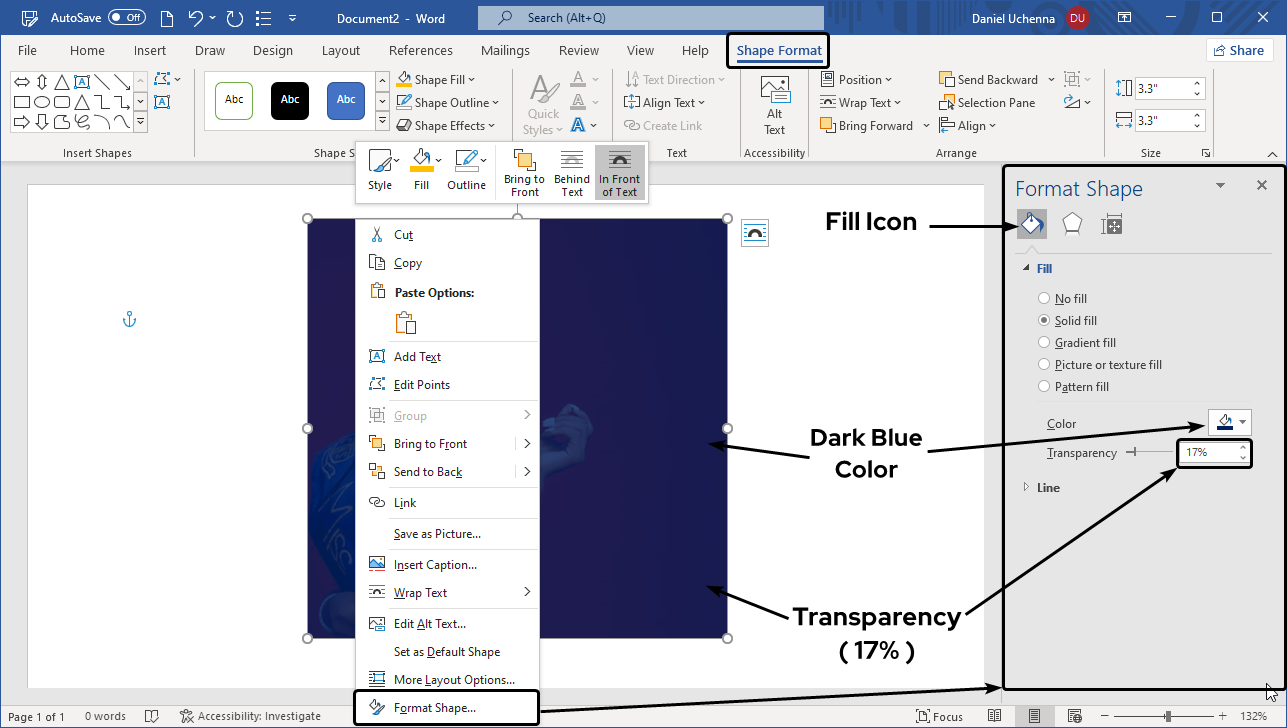Click the Share button
1287x728 pixels.
coord(1238,51)
